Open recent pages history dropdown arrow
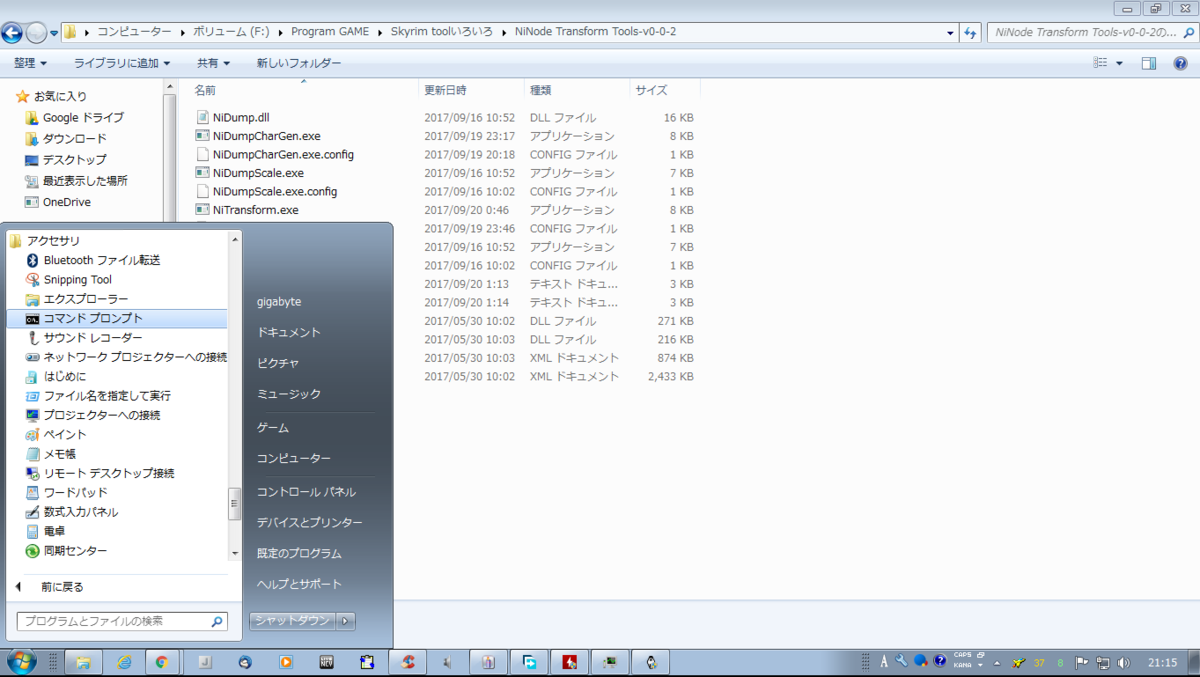 [x=54, y=33]
